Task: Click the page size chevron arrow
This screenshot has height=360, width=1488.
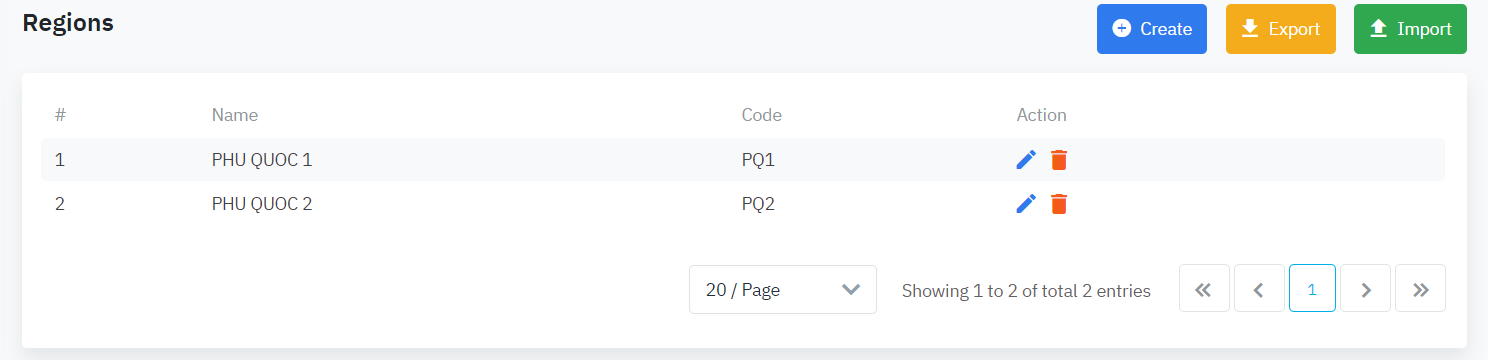Action: click(851, 290)
